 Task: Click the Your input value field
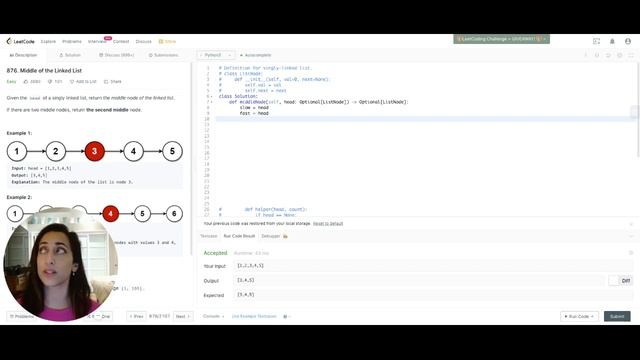pos(433,266)
